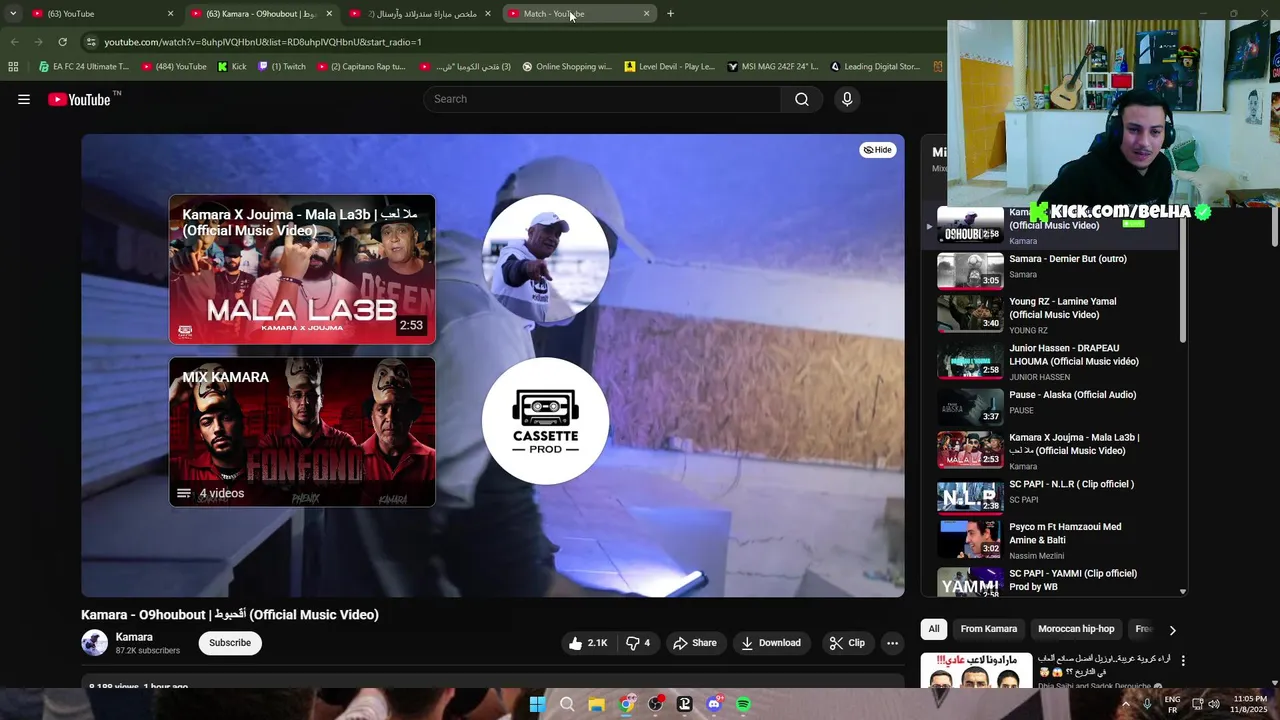Close the (63) YouTube tab

170,14
